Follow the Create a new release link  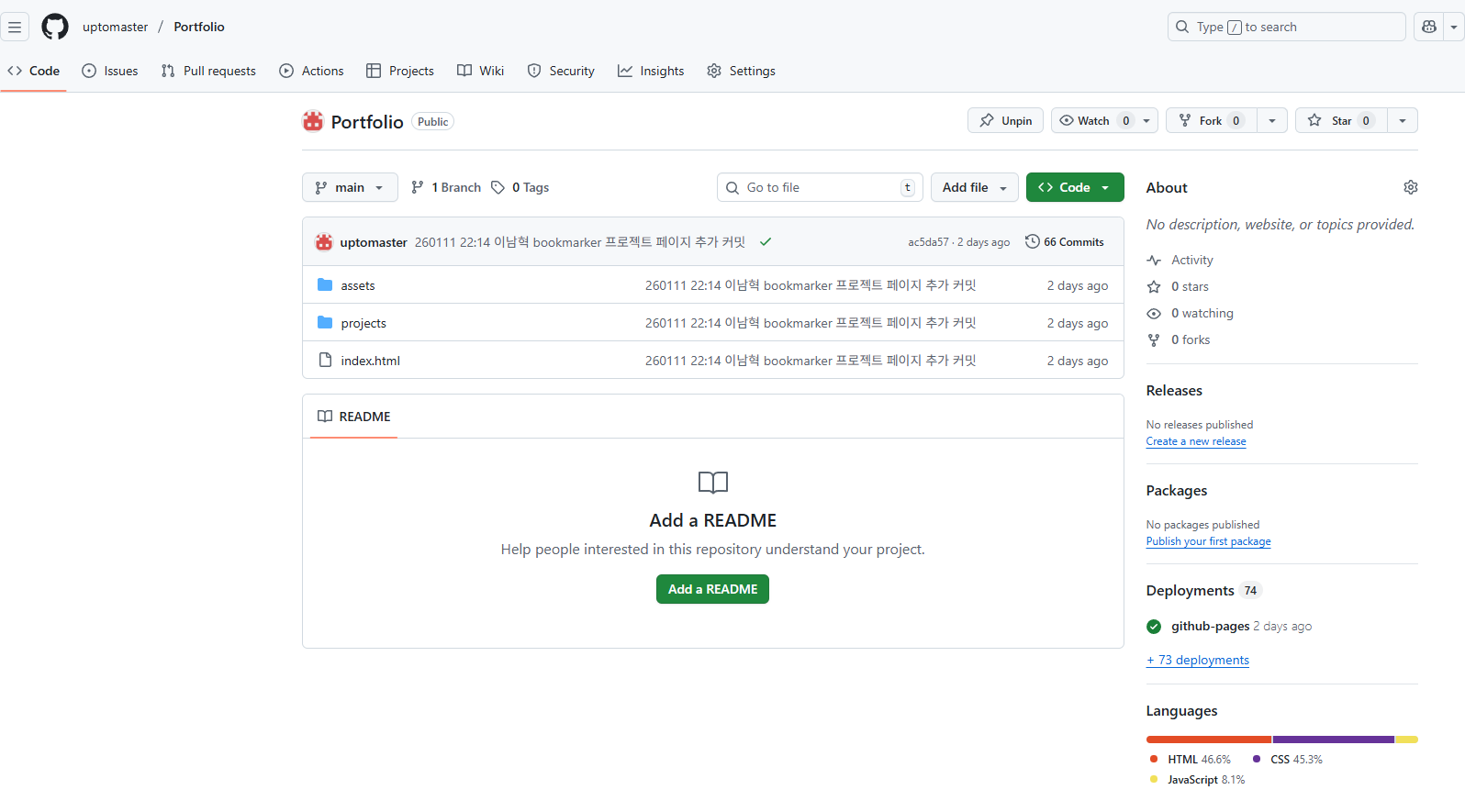tap(1195, 441)
